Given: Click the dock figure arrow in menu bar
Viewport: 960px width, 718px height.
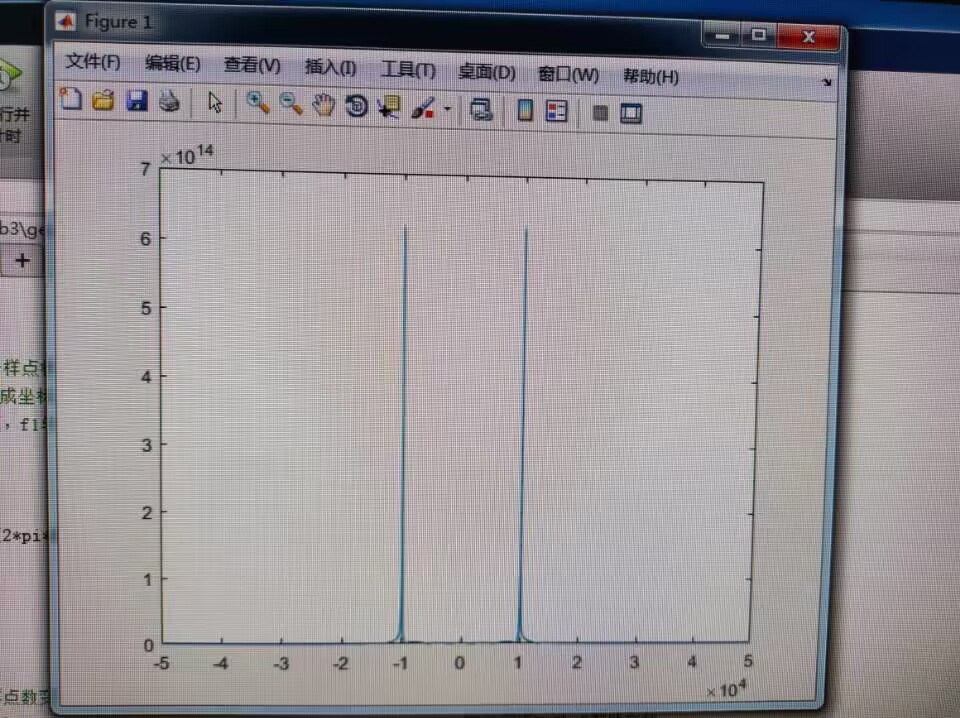Looking at the screenshot, I should (827, 83).
